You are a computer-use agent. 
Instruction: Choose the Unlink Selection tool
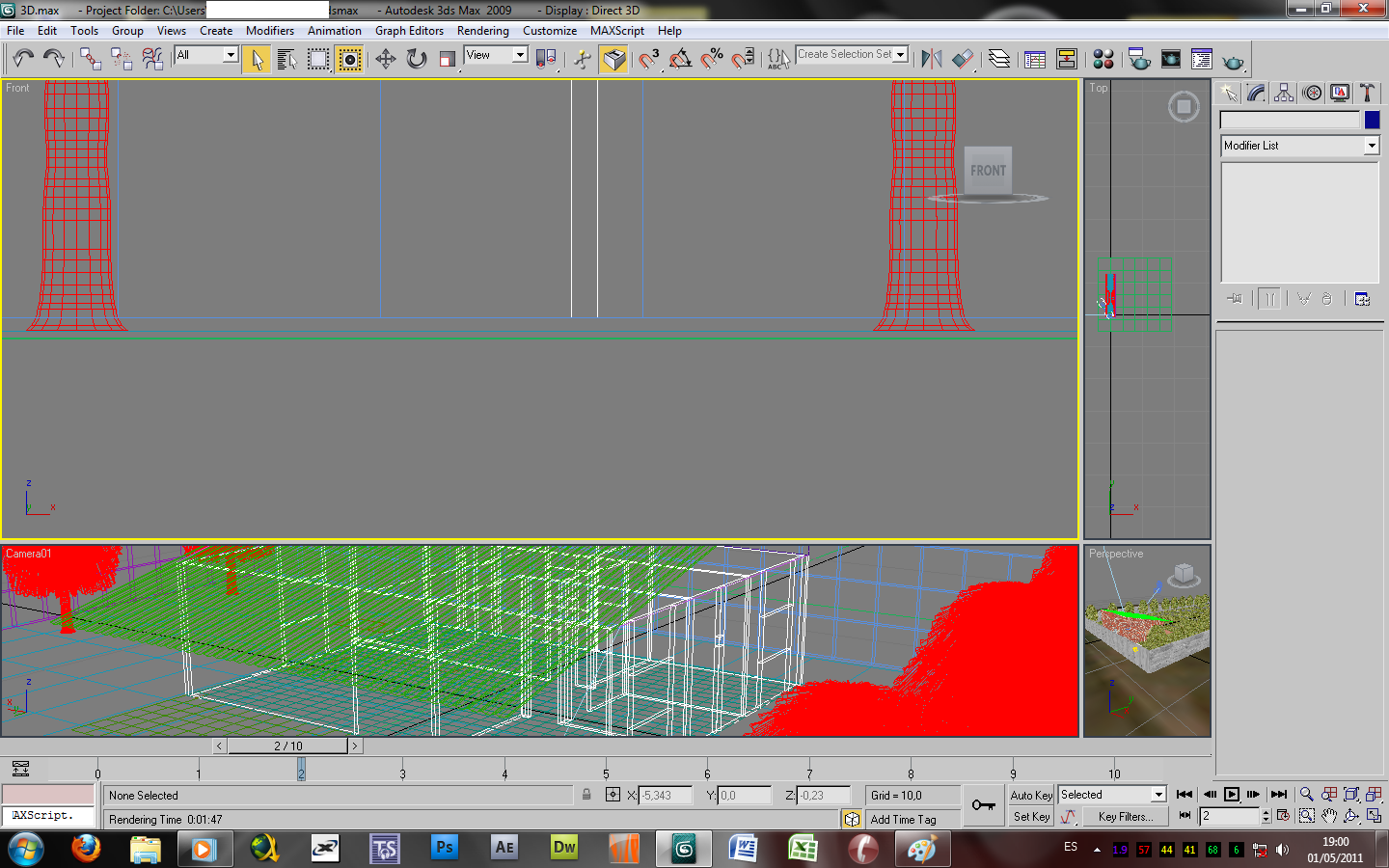point(122,59)
